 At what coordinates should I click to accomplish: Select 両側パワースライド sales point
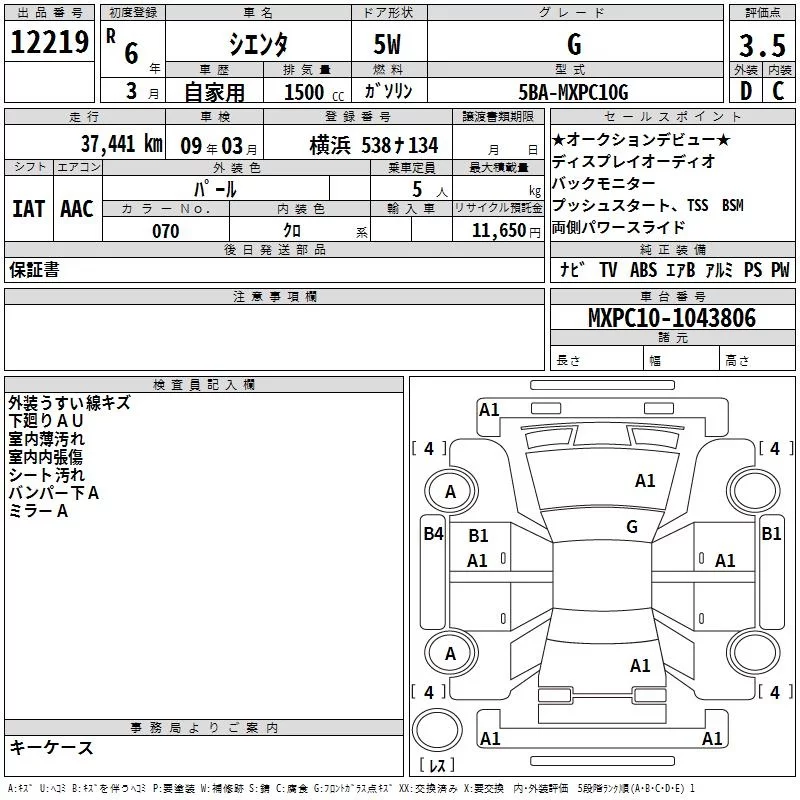618,227
